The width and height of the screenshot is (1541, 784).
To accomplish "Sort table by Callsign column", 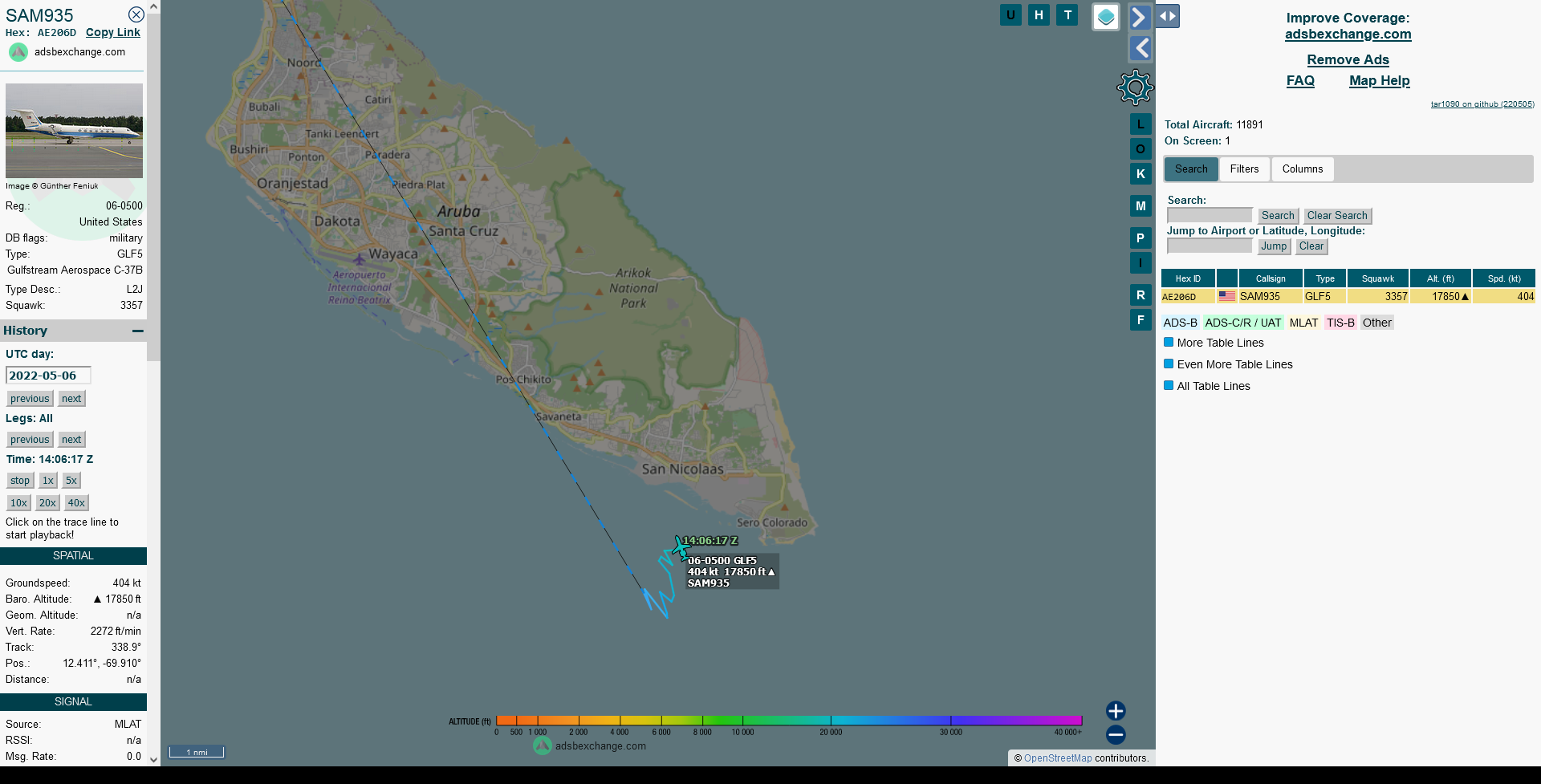I will pos(1271,278).
